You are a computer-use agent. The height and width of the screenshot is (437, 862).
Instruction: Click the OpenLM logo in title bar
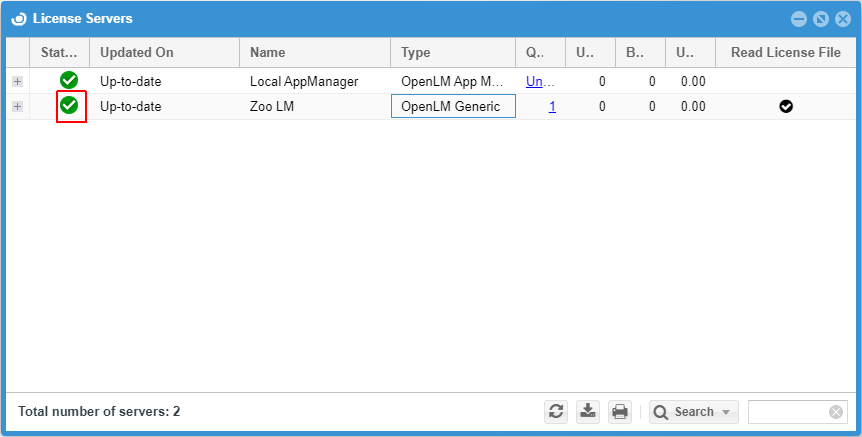click(x=18, y=18)
